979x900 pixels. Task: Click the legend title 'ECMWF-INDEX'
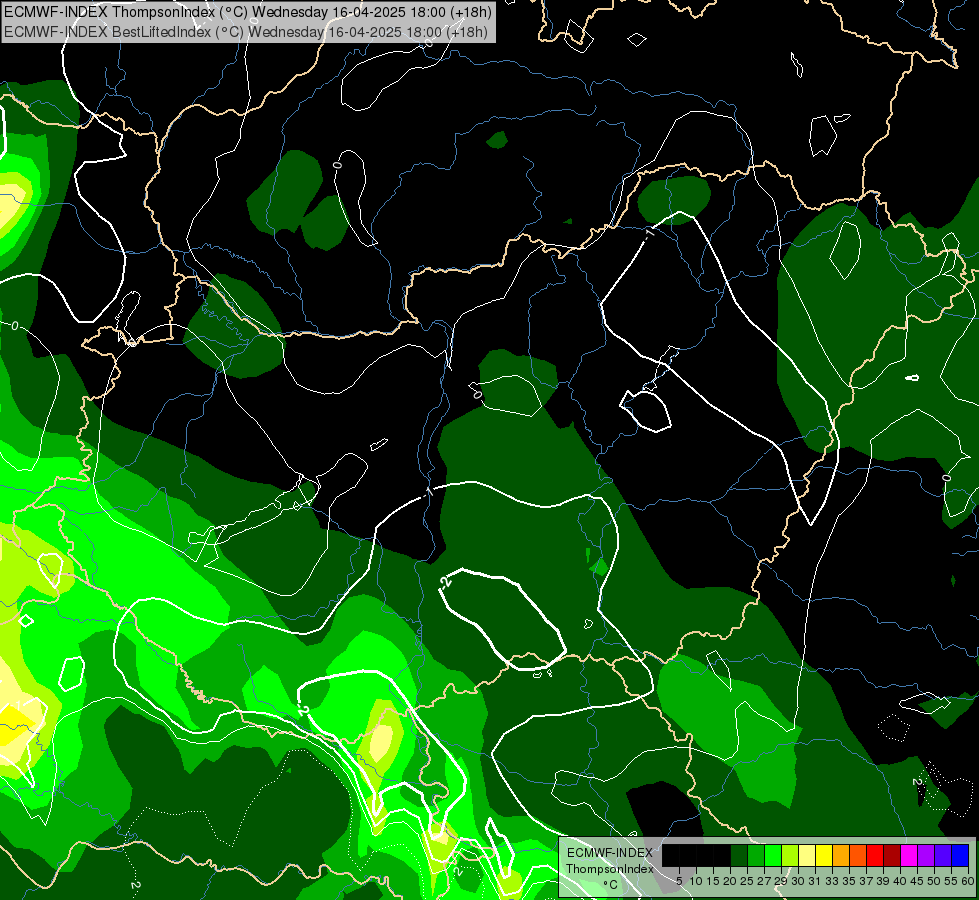610,853
